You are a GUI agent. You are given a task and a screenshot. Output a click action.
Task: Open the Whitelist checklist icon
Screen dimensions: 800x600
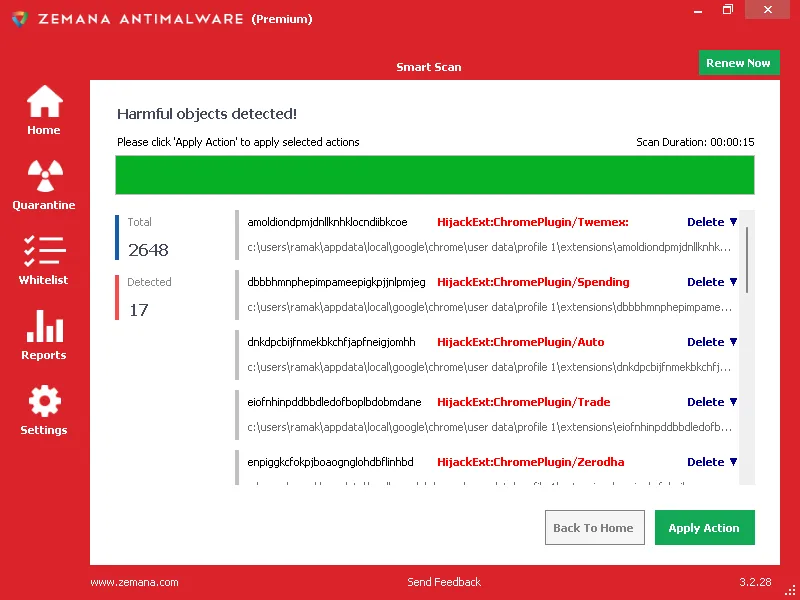(x=44, y=251)
